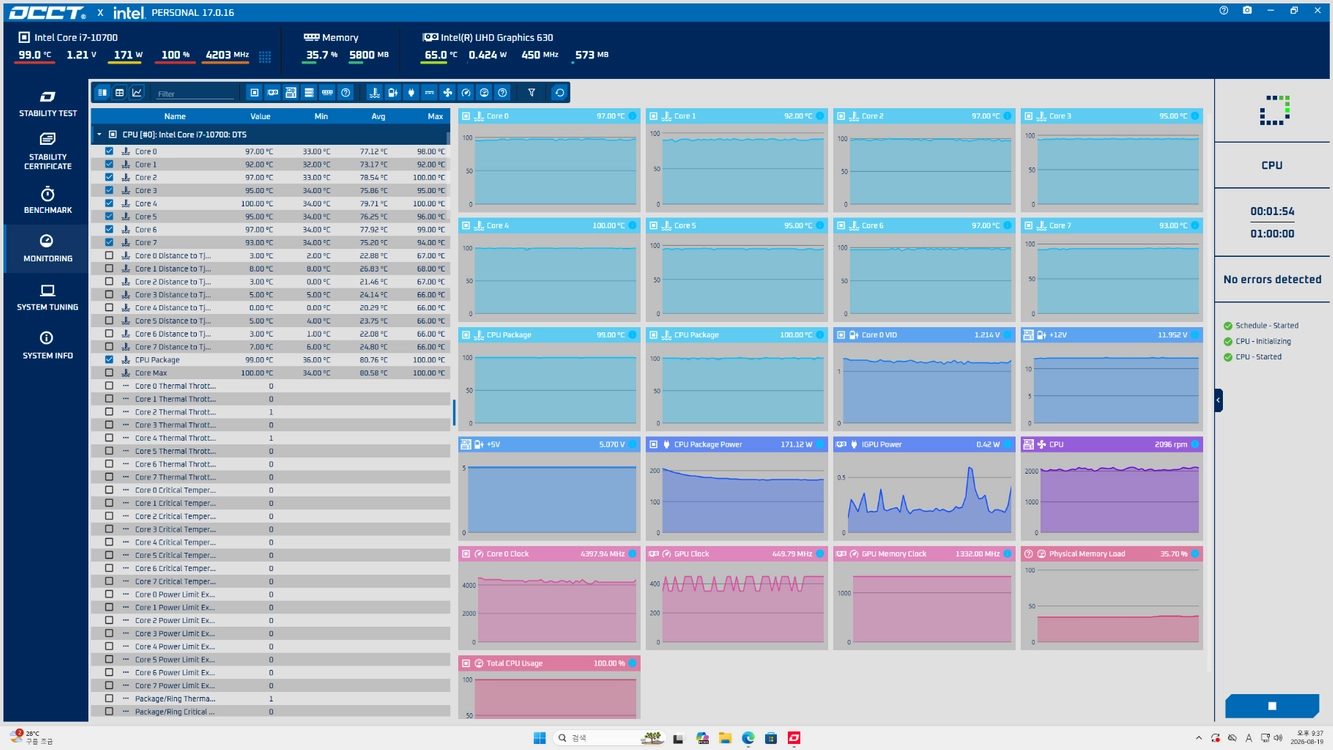This screenshot has height=750, width=1333.
Task: Collapse CPU [#0] Intel Core i7-10700 group
Action: click(x=99, y=134)
